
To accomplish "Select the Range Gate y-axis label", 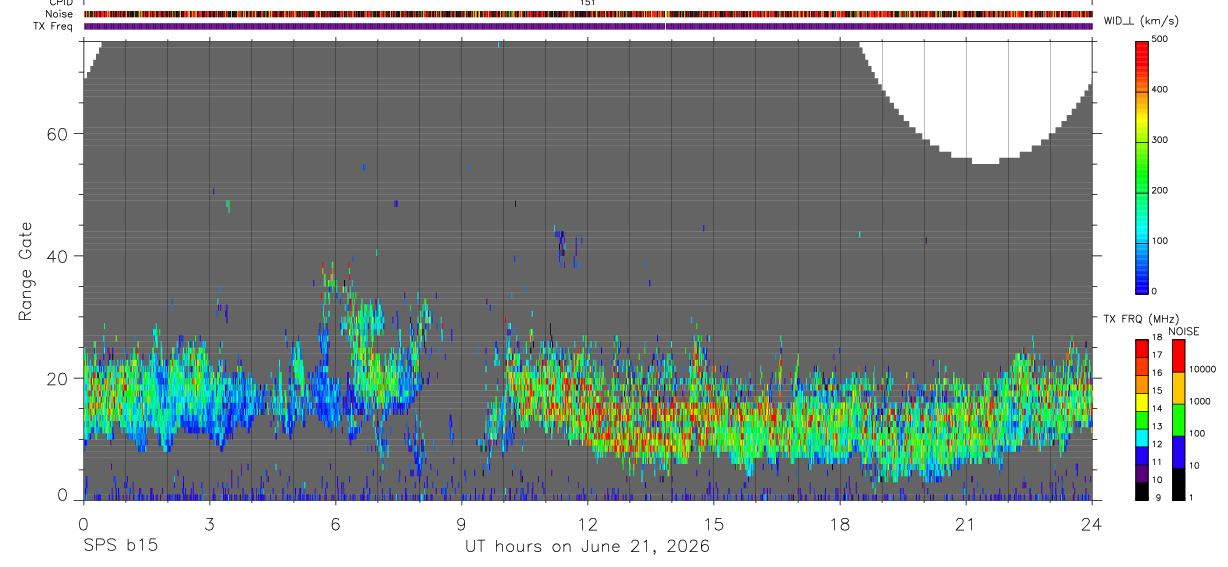I will [x=27, y=271].
